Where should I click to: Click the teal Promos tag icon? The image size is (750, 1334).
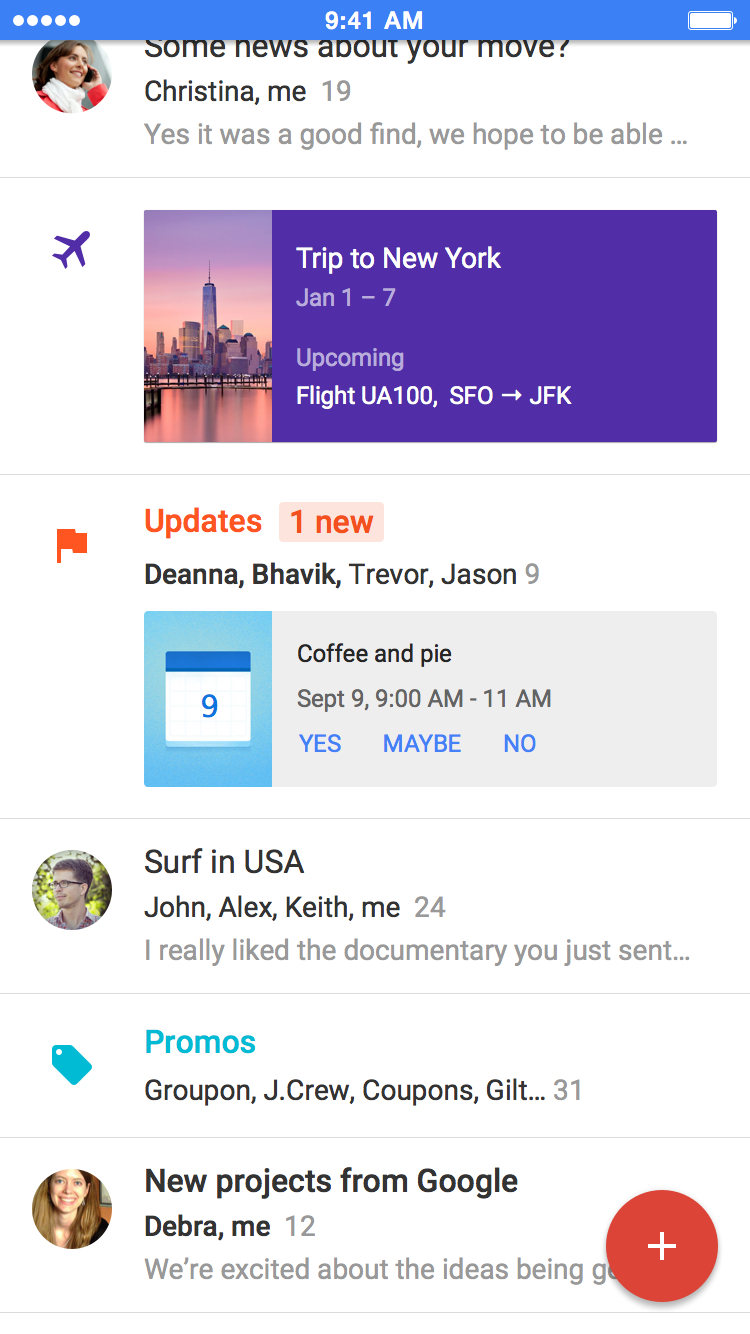[x=72, y=1065]
